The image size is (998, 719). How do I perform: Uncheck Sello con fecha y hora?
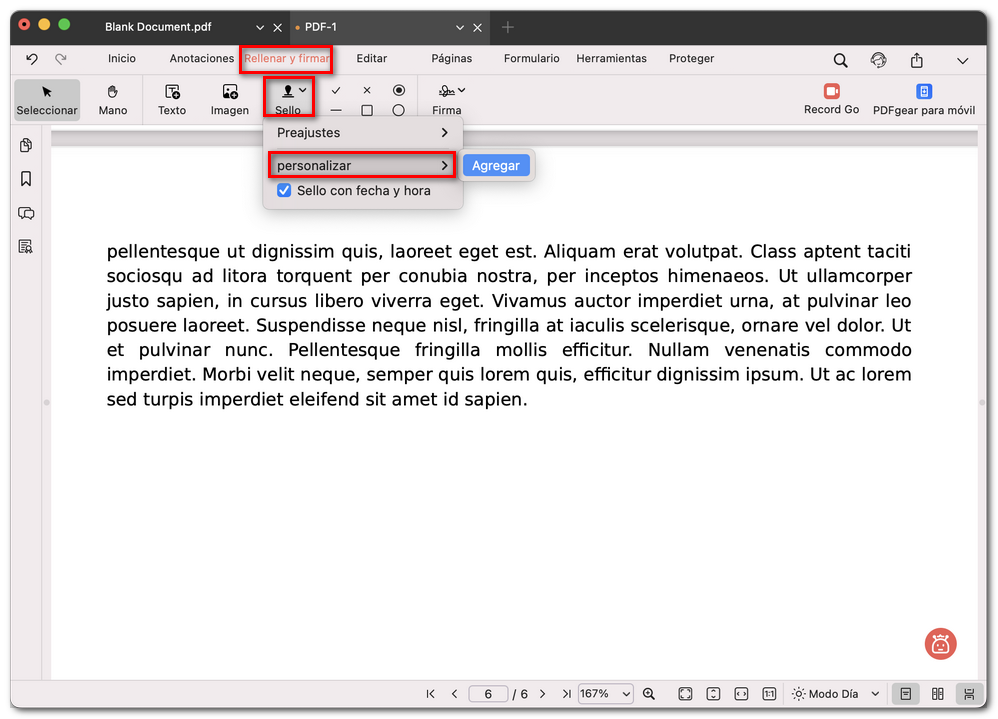[284, 190]
